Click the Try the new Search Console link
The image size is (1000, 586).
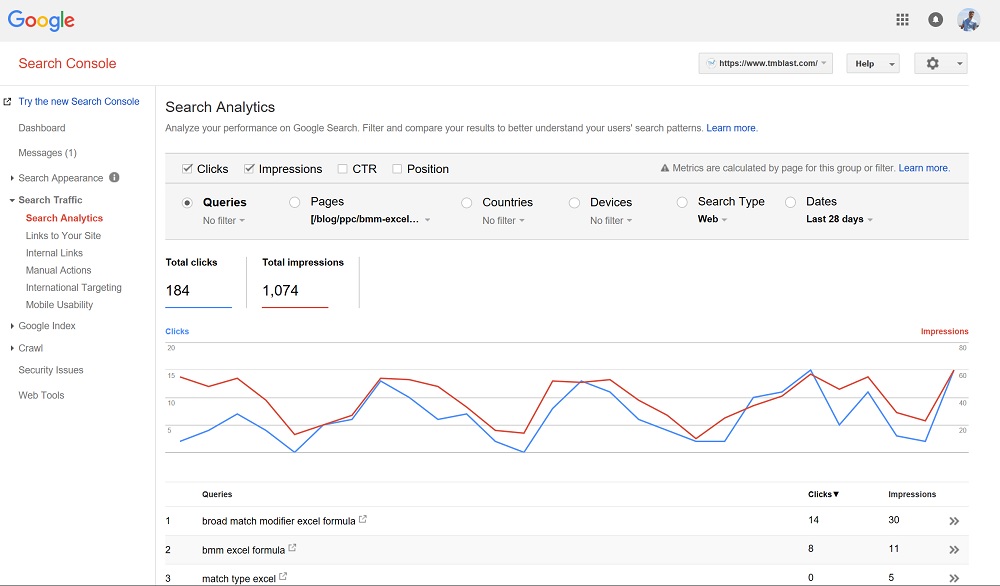tap(78, 101)
